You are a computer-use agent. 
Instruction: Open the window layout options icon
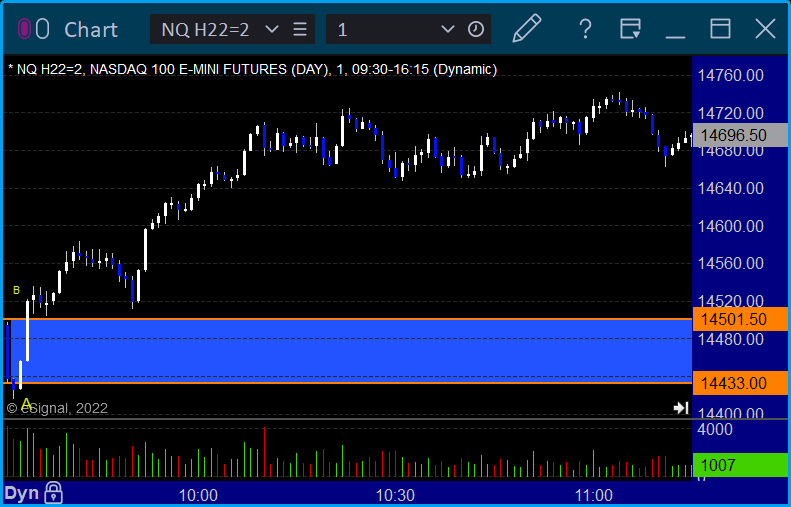(630, 29)
